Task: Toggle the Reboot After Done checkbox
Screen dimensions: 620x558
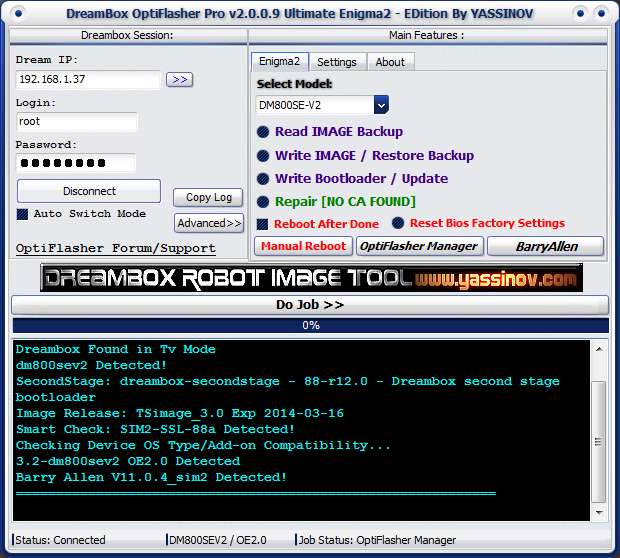Action: 263,224
